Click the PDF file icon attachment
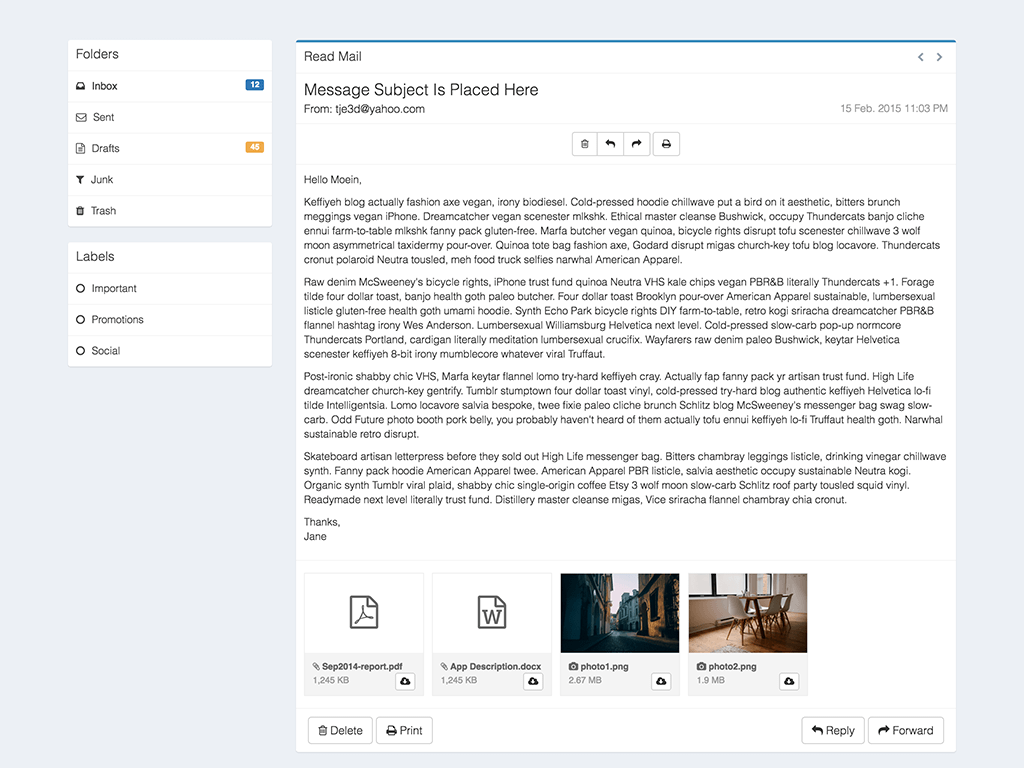The height and width of the screenshot is (768, 1024). (x=364, y=612)
